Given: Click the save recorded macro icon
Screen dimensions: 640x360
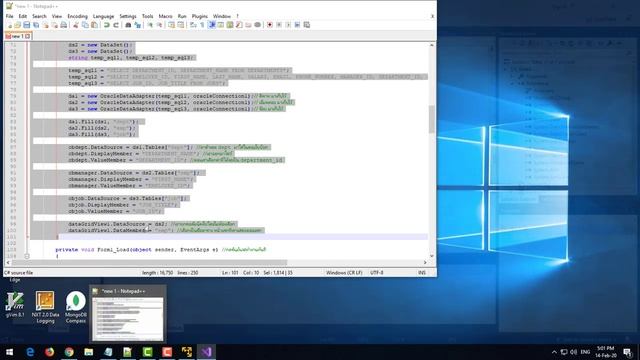Looking at the screenshot, I should coord(307,25).
